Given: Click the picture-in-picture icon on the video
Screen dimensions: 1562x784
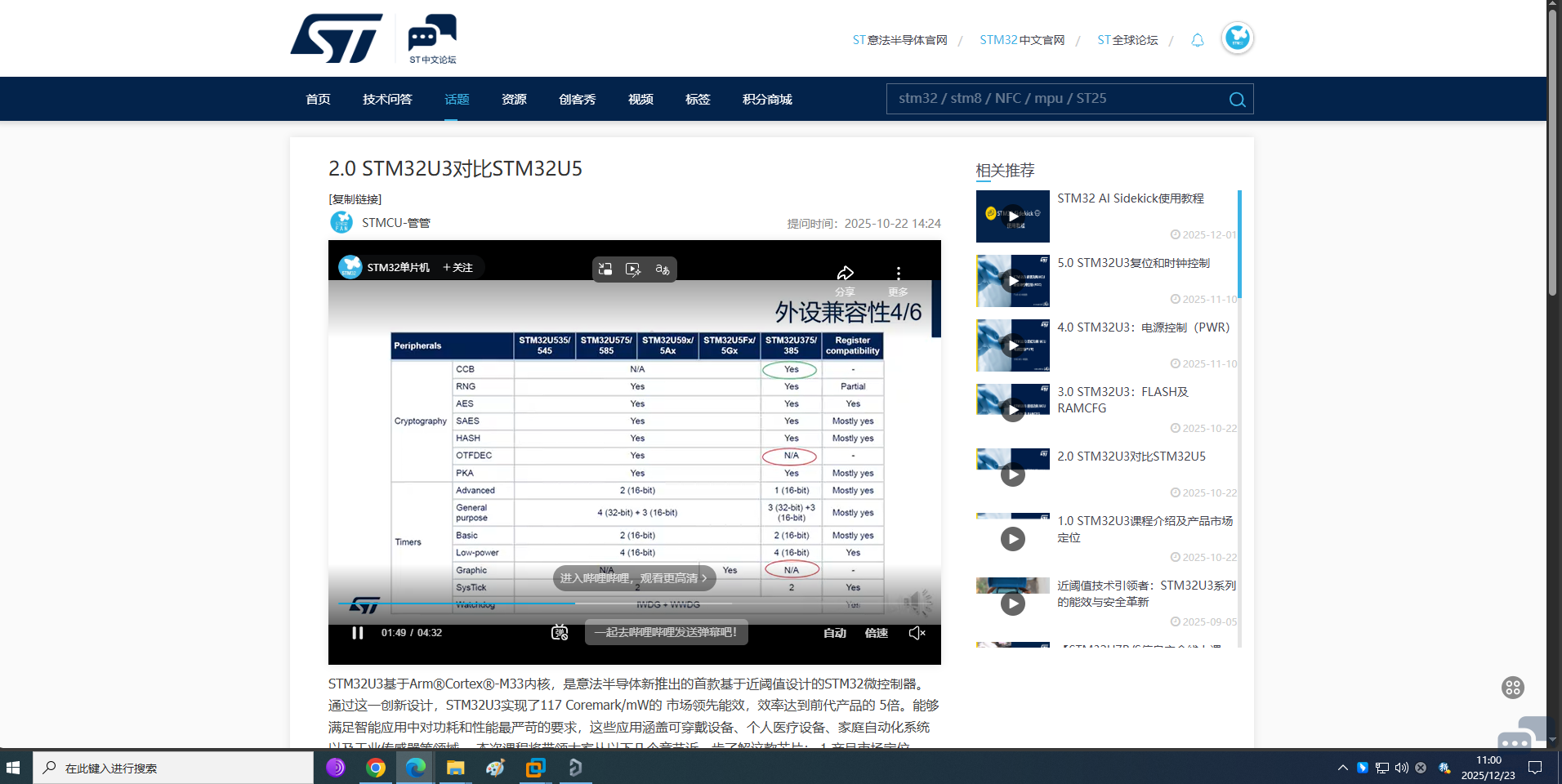Looking at the screenshot, I should pyautogui.click(x=605, y=269).
